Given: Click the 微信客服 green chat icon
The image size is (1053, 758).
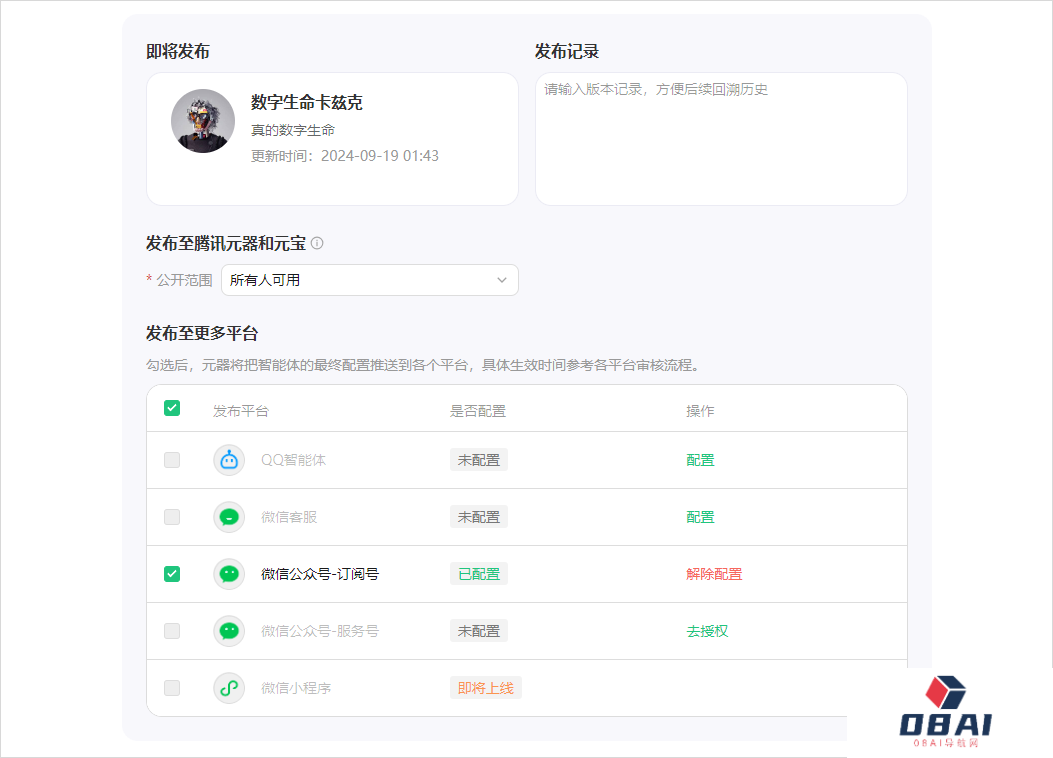Looking at the screenshot, I should (228, 516).
